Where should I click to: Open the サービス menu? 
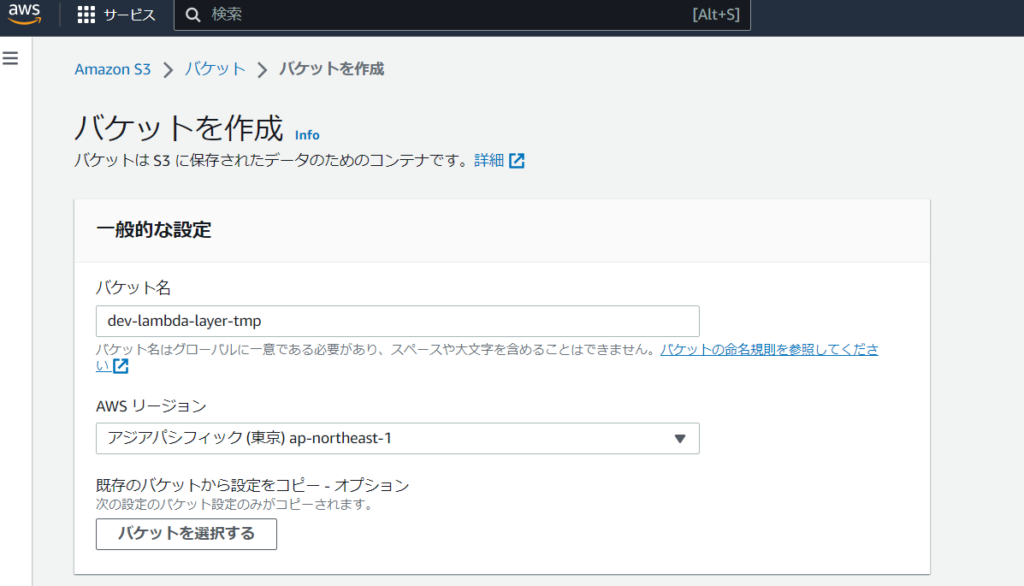[x=129, y=14]
